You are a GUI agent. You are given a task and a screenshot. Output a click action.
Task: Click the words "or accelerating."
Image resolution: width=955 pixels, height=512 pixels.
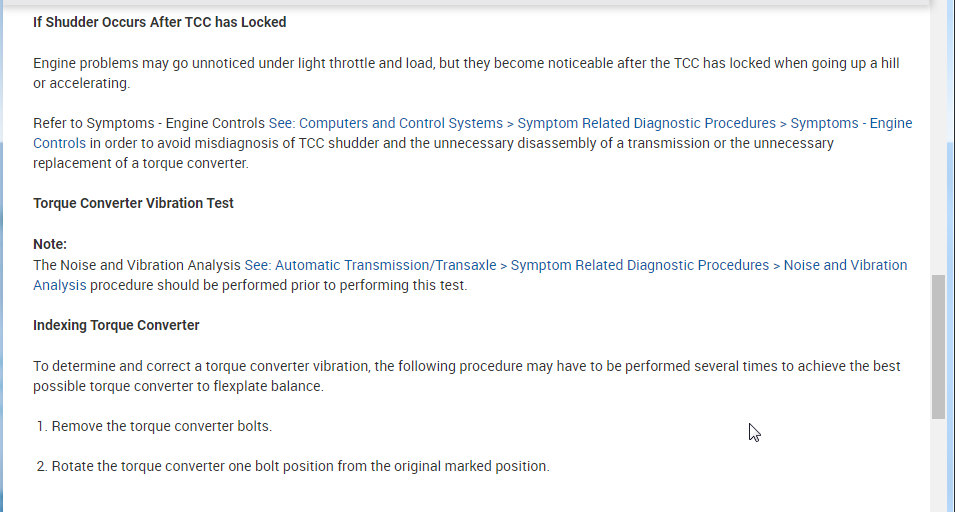pyautogui.click(x=82, y=83)
